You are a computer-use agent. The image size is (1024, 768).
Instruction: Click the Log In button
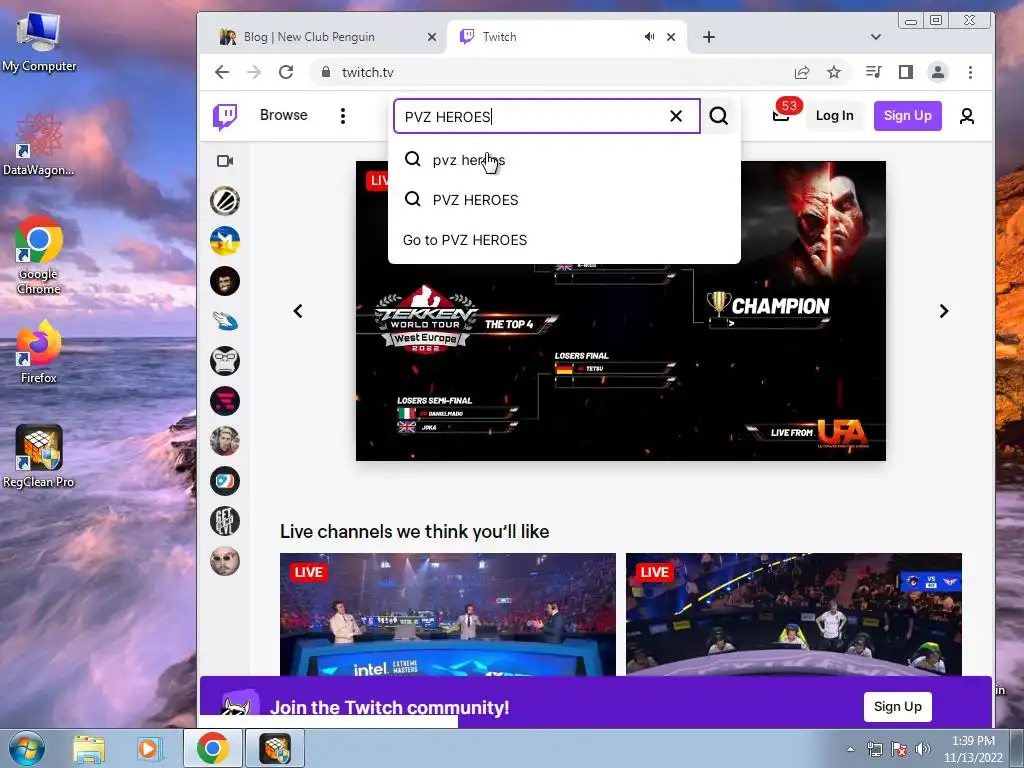click(x=835, y=116)
